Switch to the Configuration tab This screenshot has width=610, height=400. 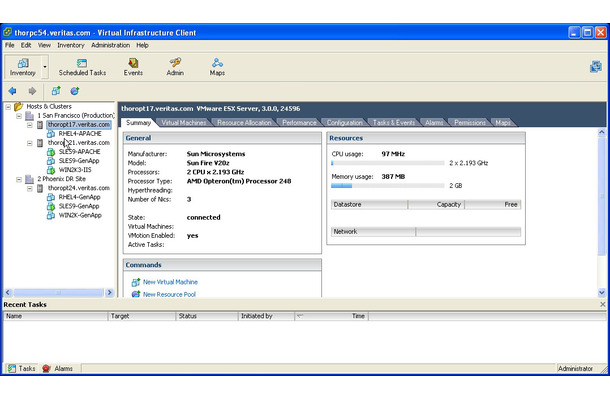pyautogui.click(x=344, y=123)
